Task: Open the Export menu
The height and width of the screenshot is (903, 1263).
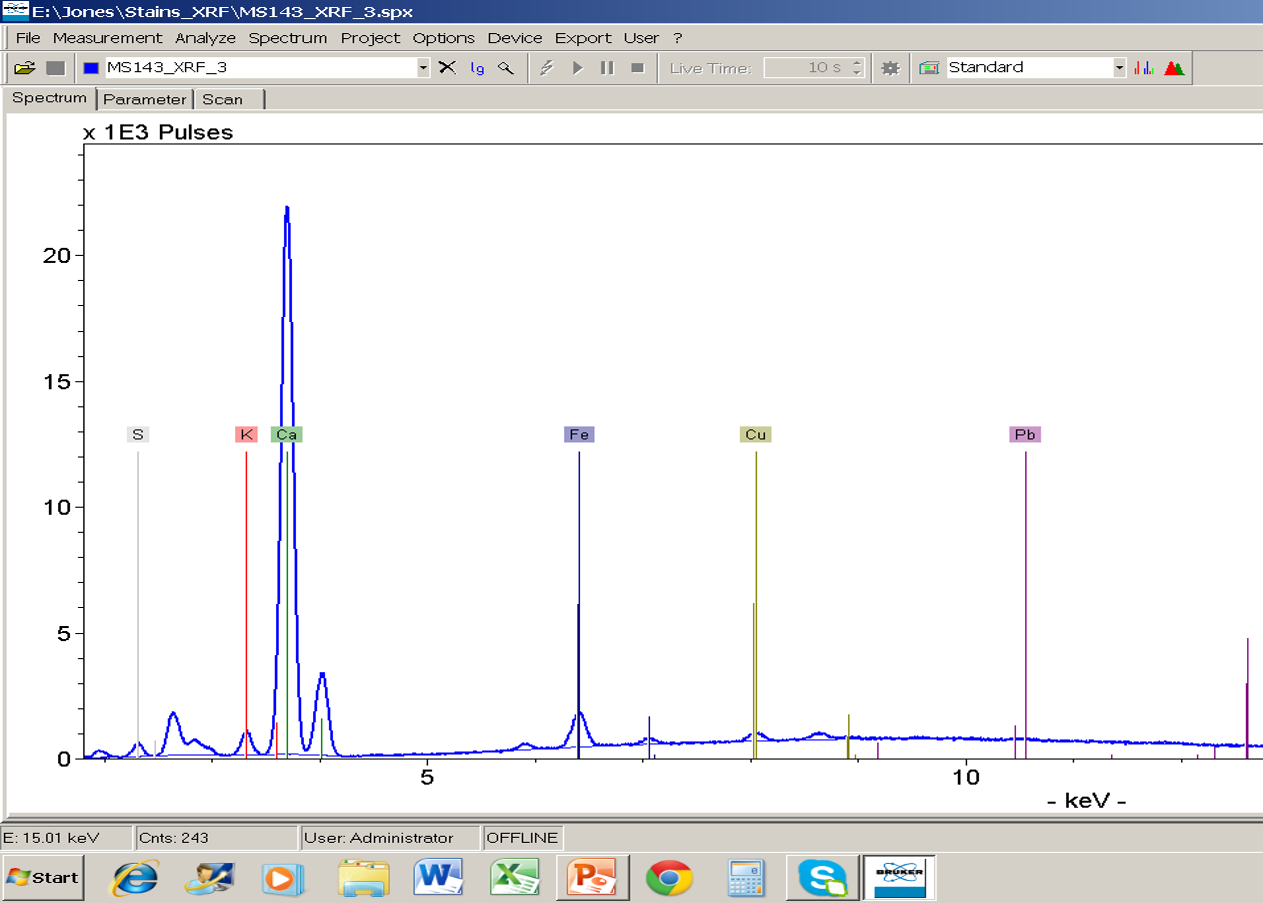Action: click(x=583, y=38)
